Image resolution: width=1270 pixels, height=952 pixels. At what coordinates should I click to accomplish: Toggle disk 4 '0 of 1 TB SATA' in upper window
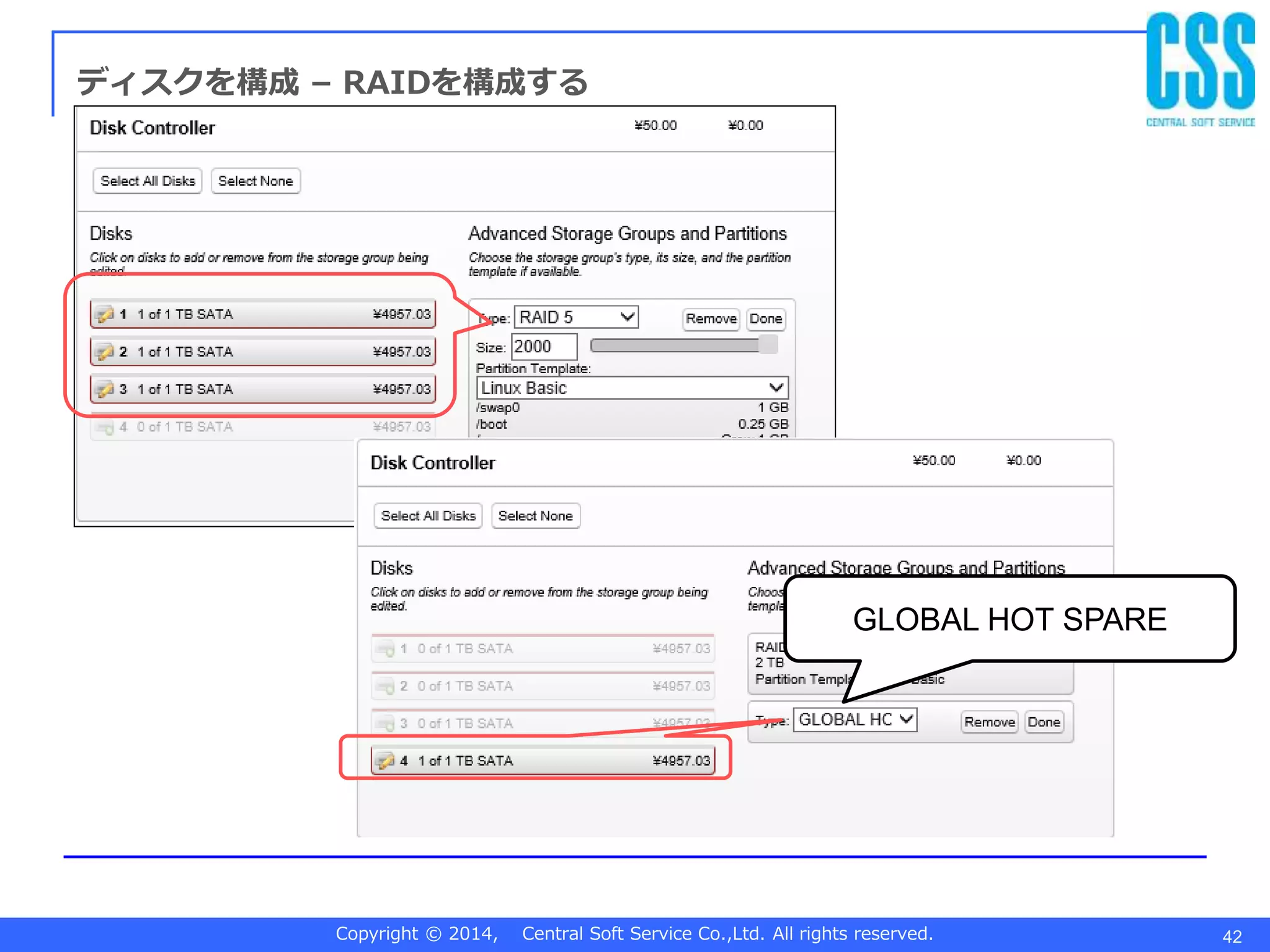pos(263,426)
